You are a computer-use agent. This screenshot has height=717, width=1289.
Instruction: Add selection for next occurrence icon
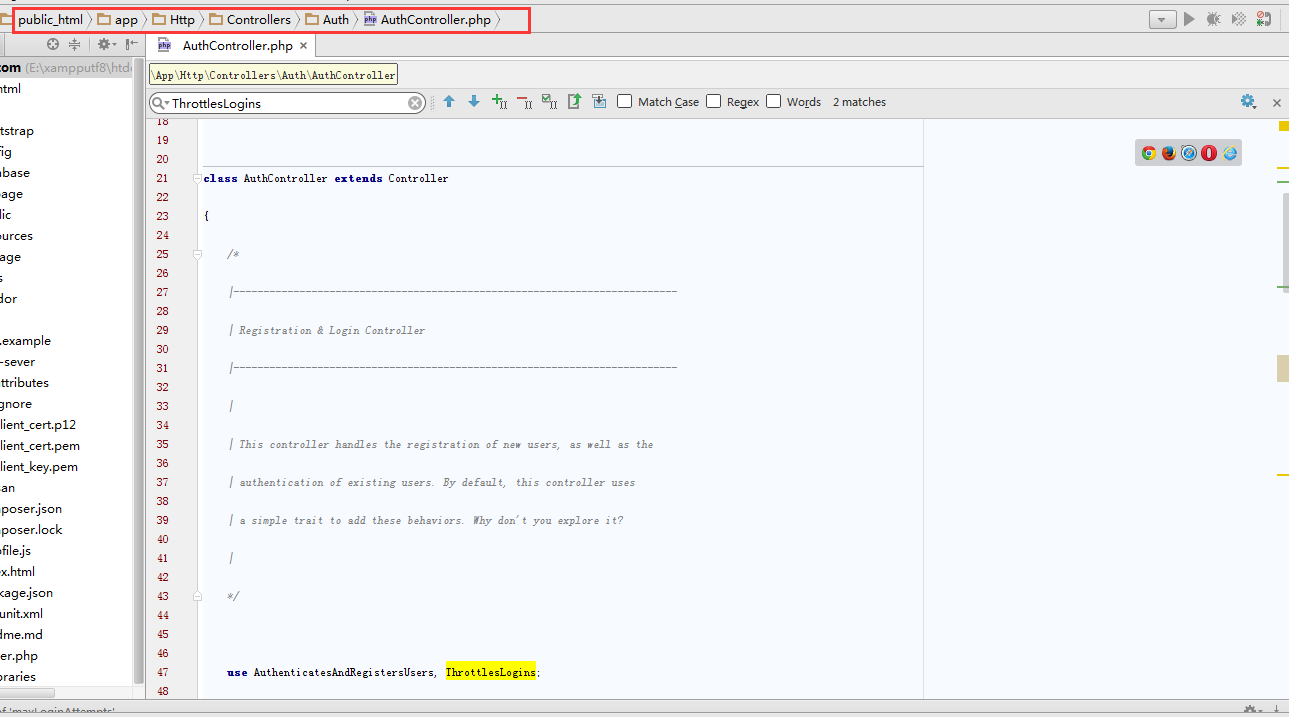click(500, 101)
